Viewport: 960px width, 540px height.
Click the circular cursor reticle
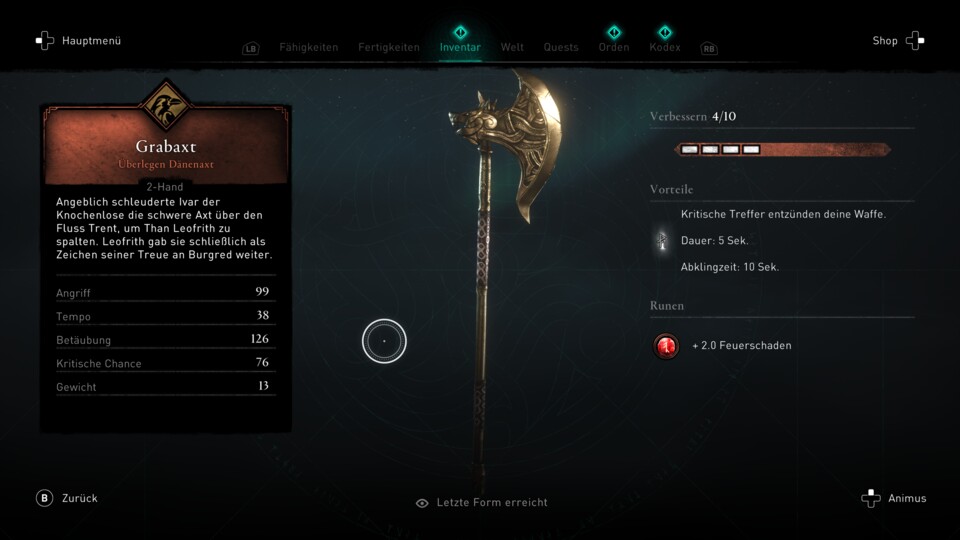click(x=384, y=341)
